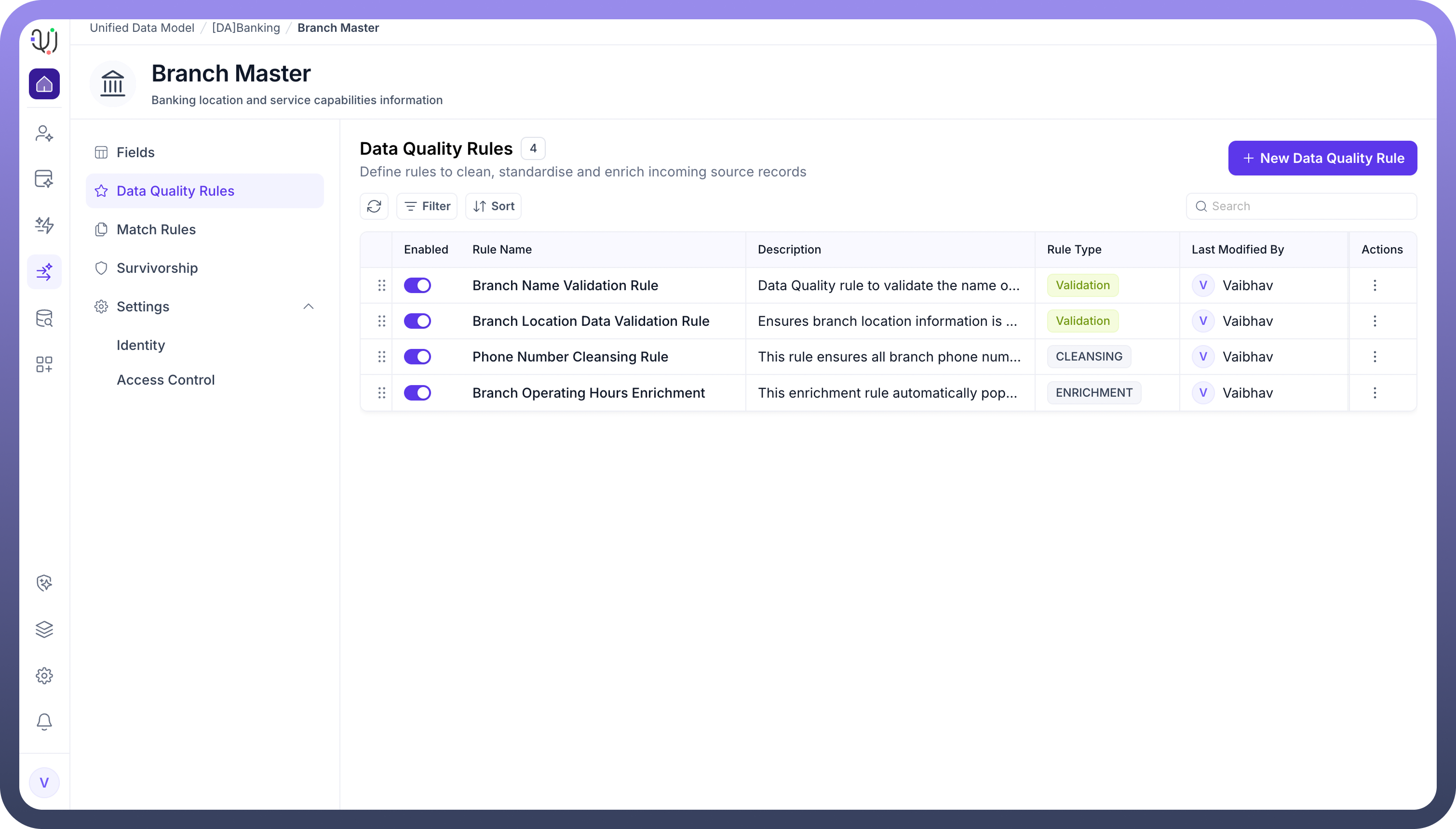Turn off Branch Operating Hours Enrichment toggle
The width and height of the screenshot is (1456, 829).
[418, 393]
